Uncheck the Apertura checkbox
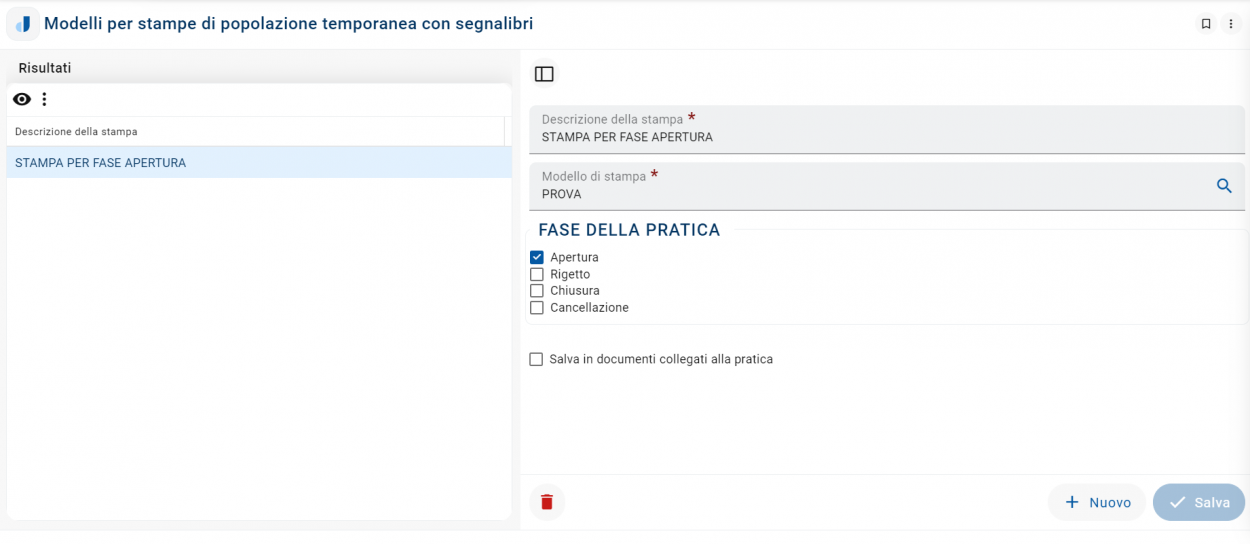The width and height of the screenshot is (1250, 544). pos(537,257)
